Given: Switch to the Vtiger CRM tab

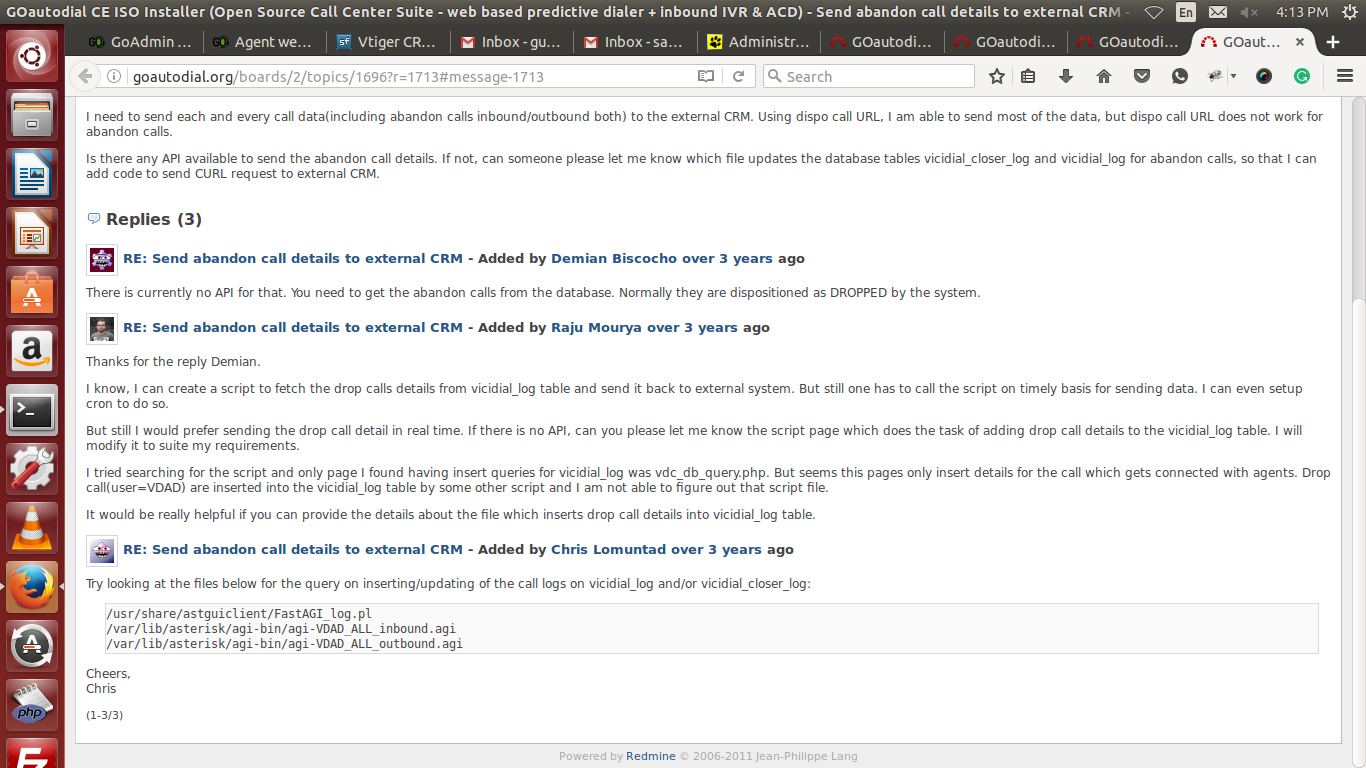Looking at the screenshot, I should pyautogui.click(x=386, y=42).
